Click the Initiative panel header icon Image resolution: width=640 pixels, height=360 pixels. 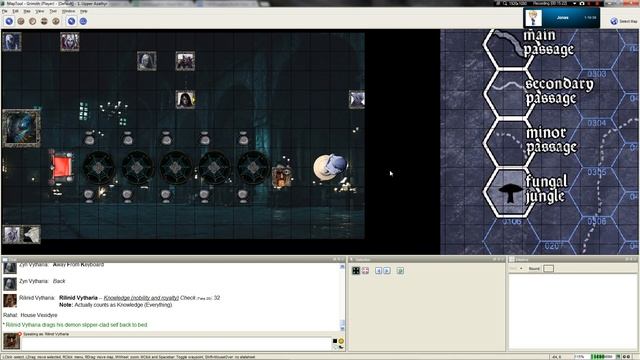coord(512,260)
